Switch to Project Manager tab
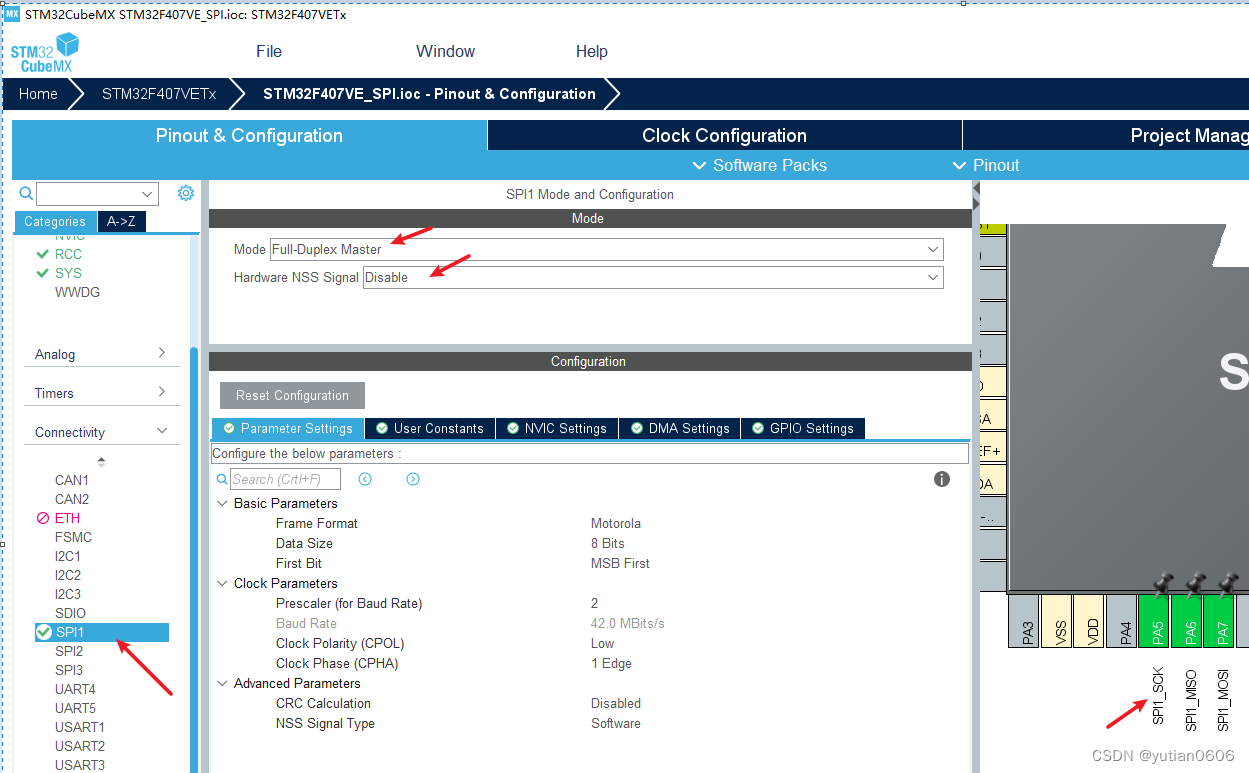The width and height of the screenshot is (1249, 773). tap(1106, 136)
